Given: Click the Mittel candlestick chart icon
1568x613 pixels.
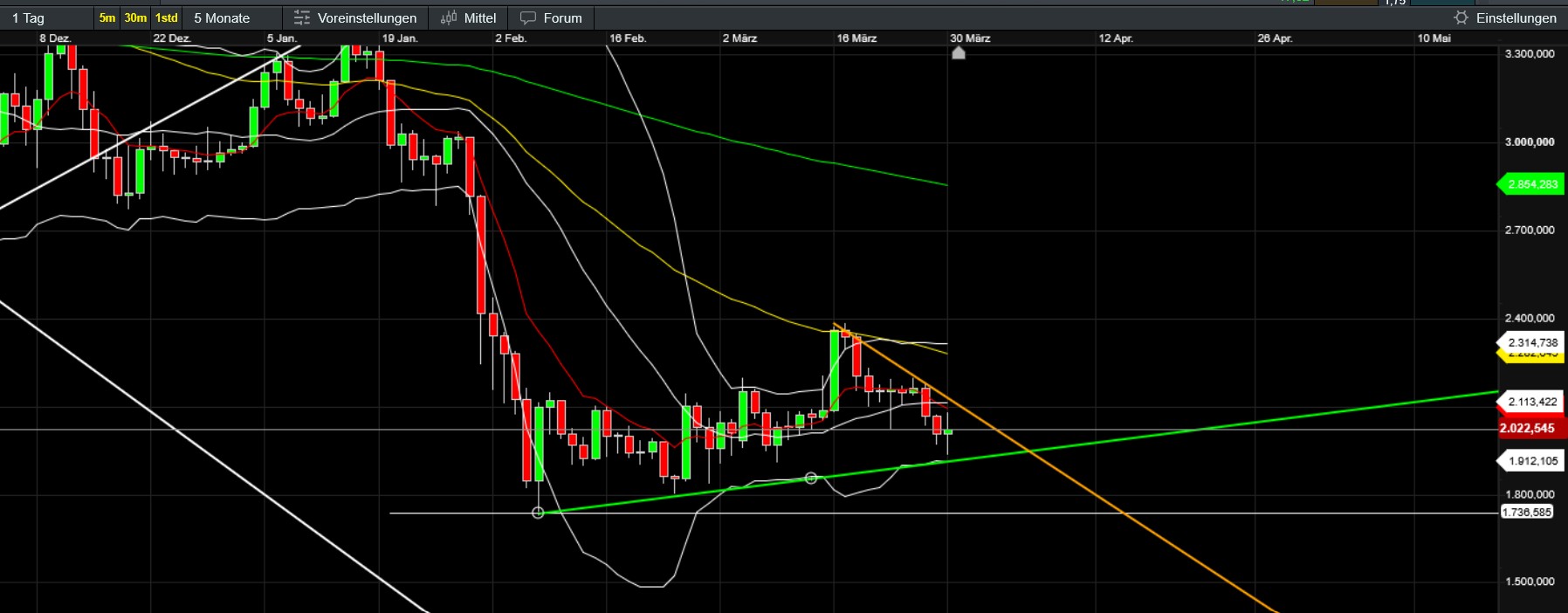Looking at the screenshot, I should 449,17.
